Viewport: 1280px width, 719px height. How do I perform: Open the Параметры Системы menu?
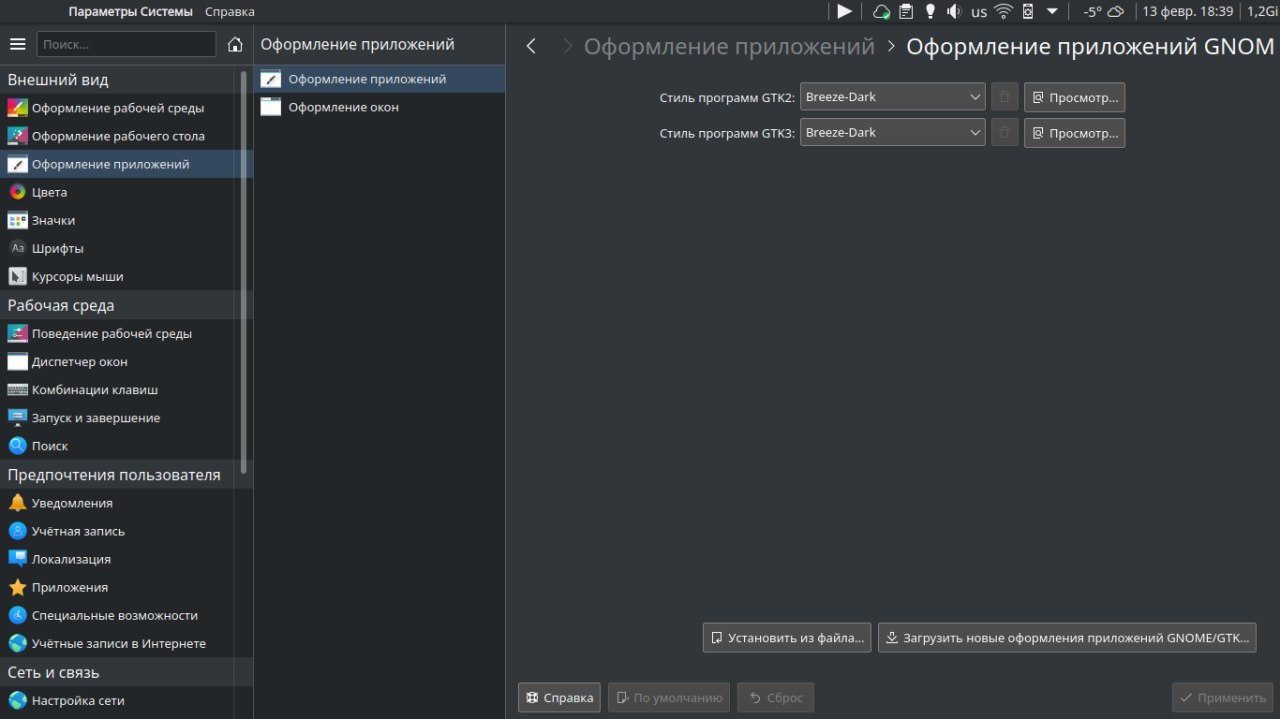[131, 12]
